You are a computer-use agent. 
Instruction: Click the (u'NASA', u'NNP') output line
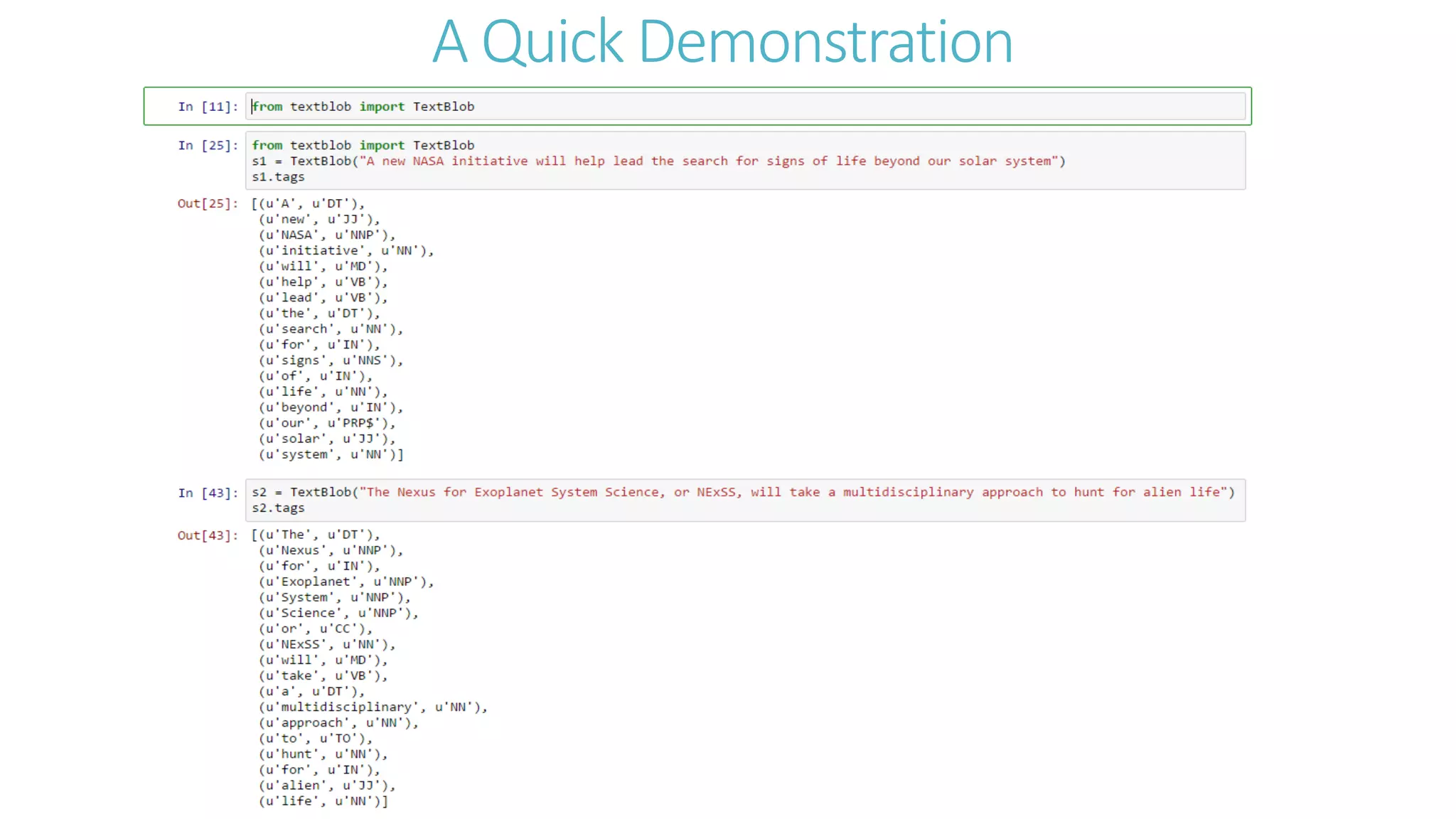click(327, 235)
